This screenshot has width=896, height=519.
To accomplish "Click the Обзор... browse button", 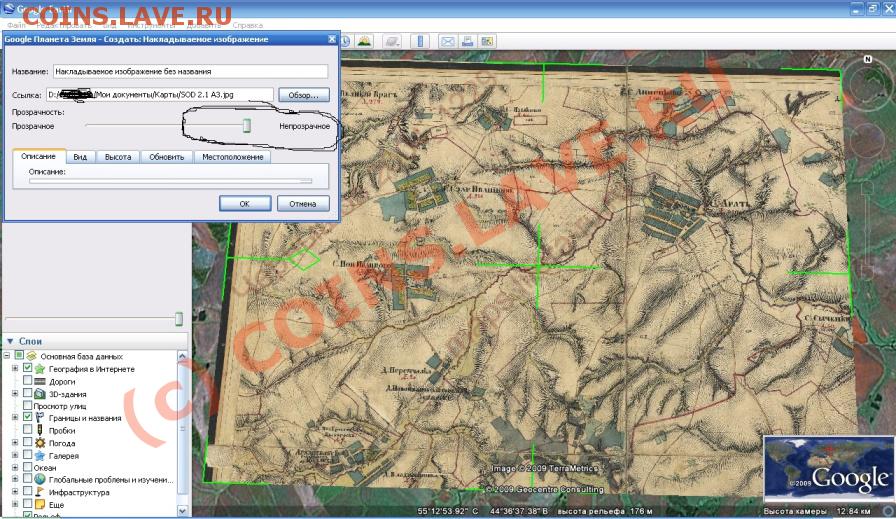I will 304,95.
